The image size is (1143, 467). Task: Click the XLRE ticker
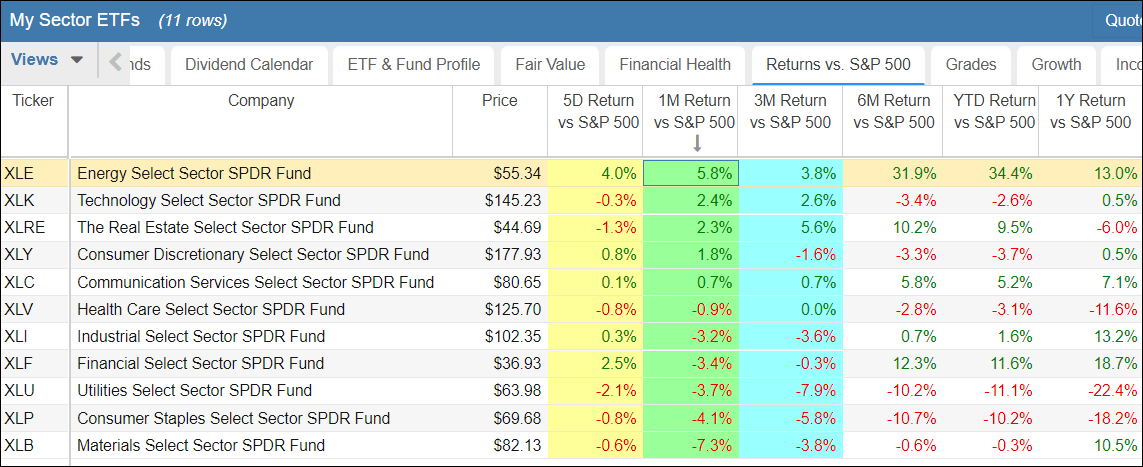click(24, 227)
